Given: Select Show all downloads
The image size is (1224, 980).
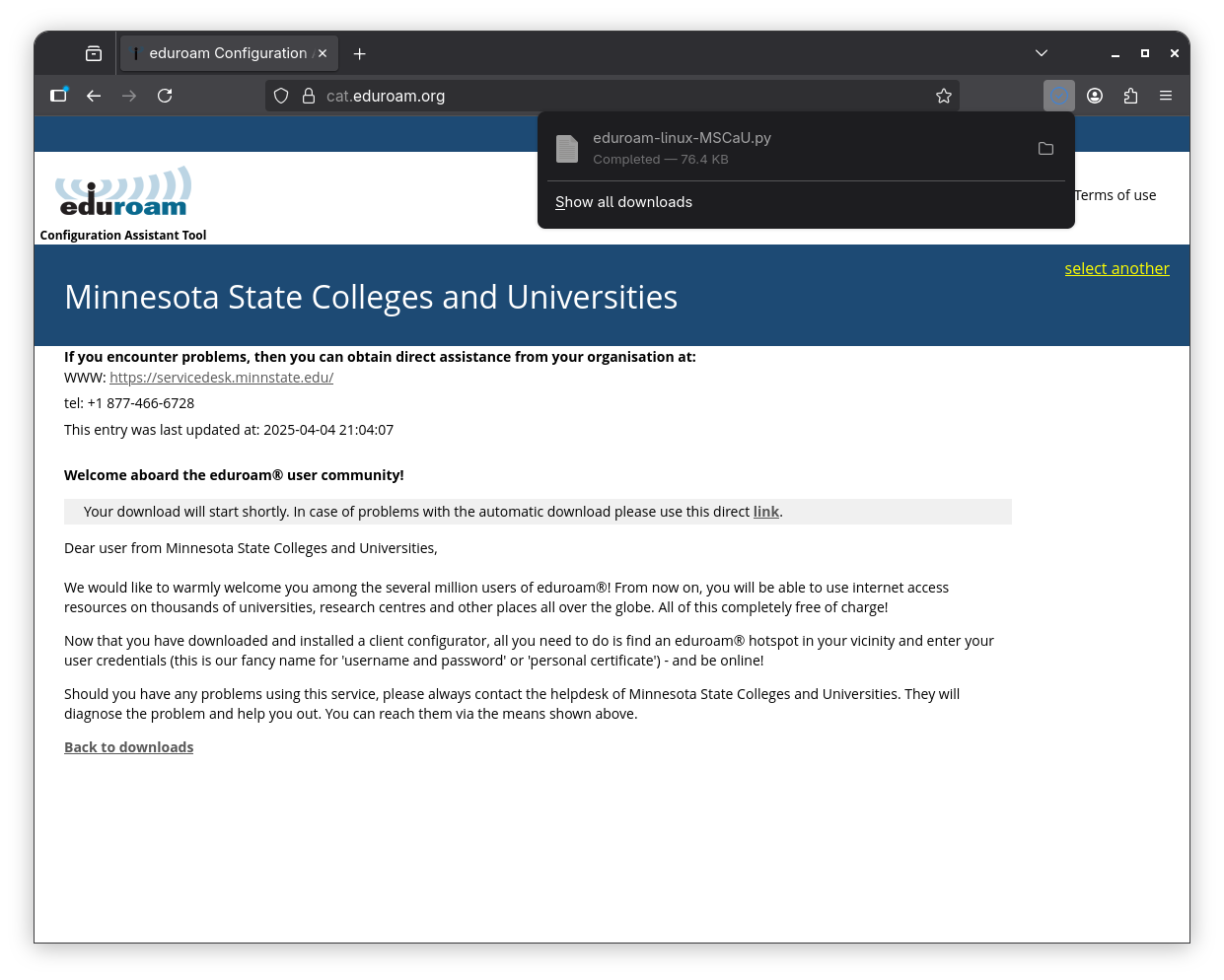Looking at the screenshot, I should (623, 201).
